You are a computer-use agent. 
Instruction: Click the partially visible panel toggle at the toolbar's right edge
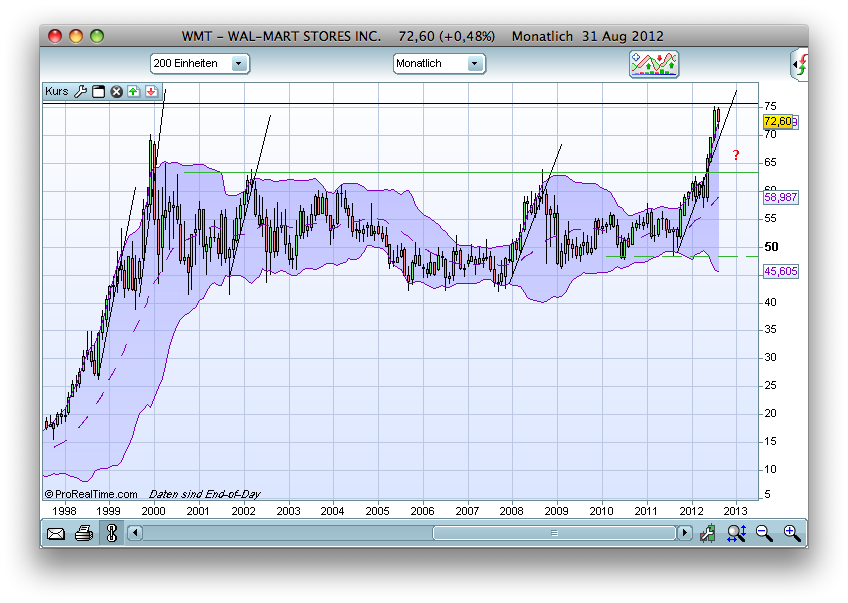(800, 64)
